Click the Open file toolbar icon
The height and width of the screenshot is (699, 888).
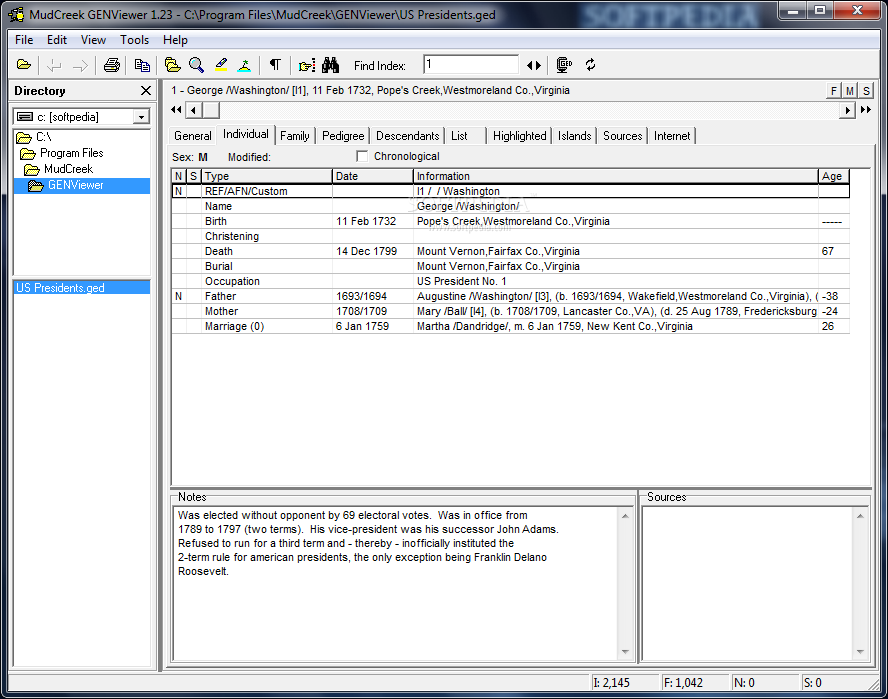point(24,65)
